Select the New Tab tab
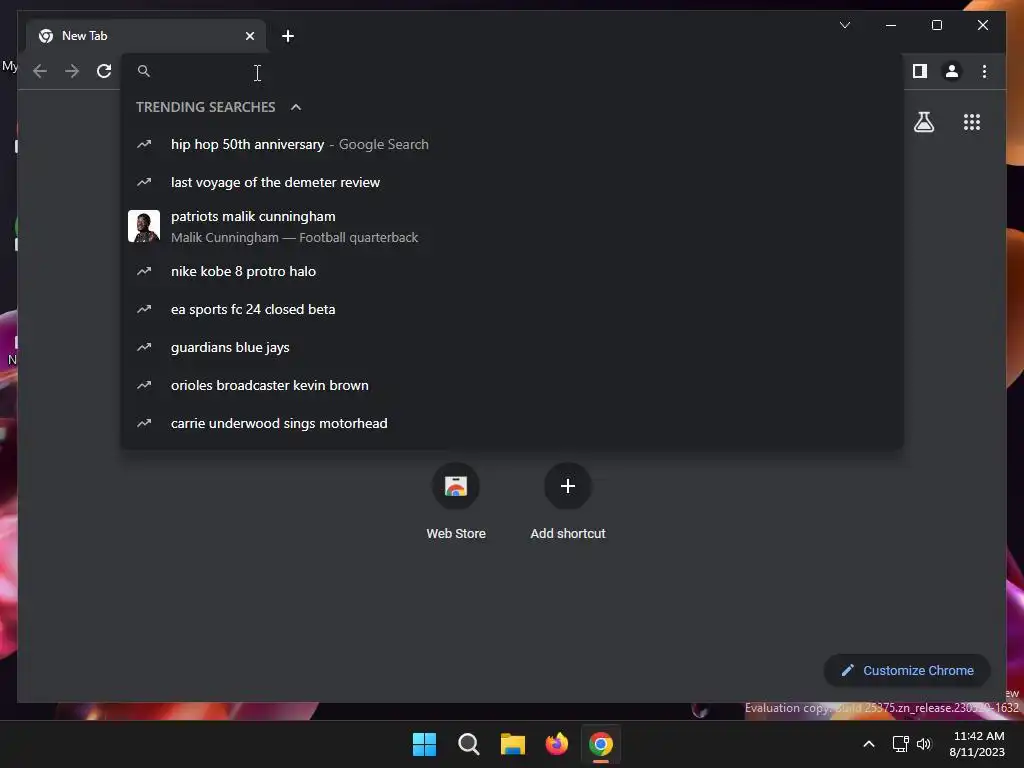The width and height of the screenshot is (1024, 768). [x=146, y=36]
